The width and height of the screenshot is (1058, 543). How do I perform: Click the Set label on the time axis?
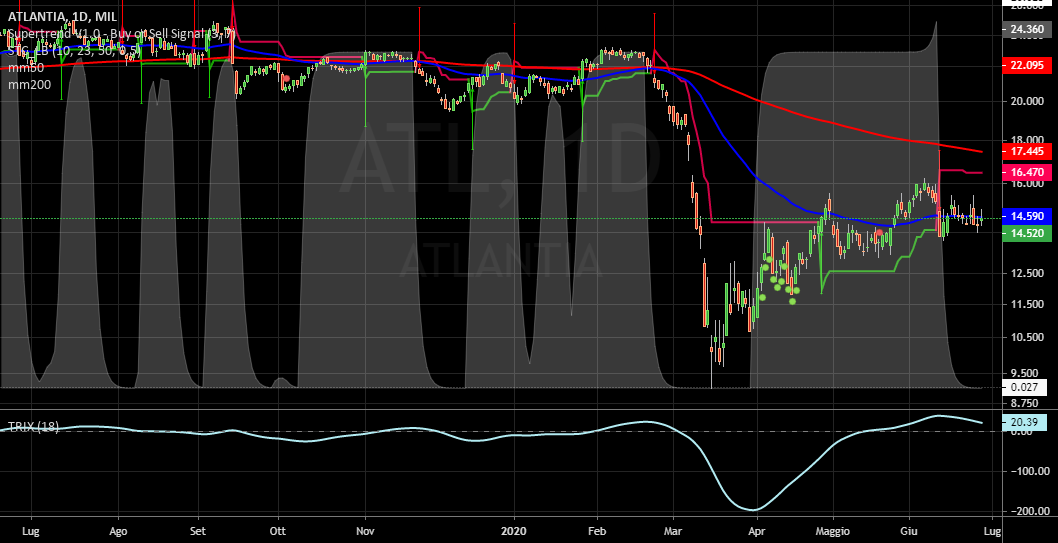pos(198,530)
